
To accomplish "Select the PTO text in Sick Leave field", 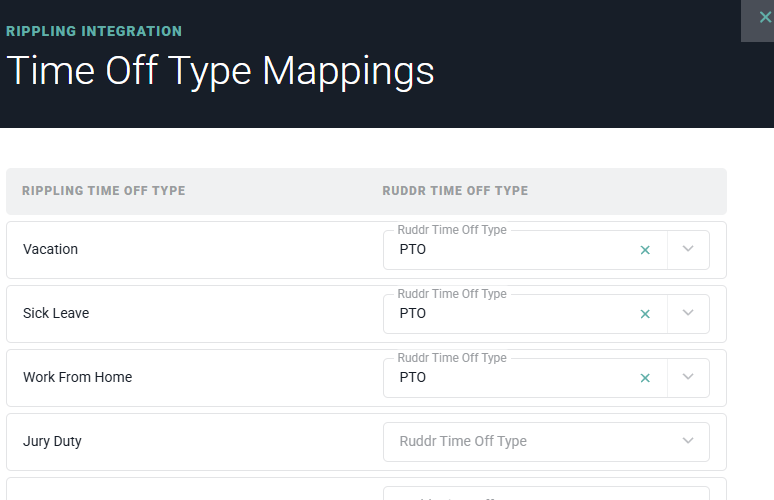I will click(x=413, y=314).
